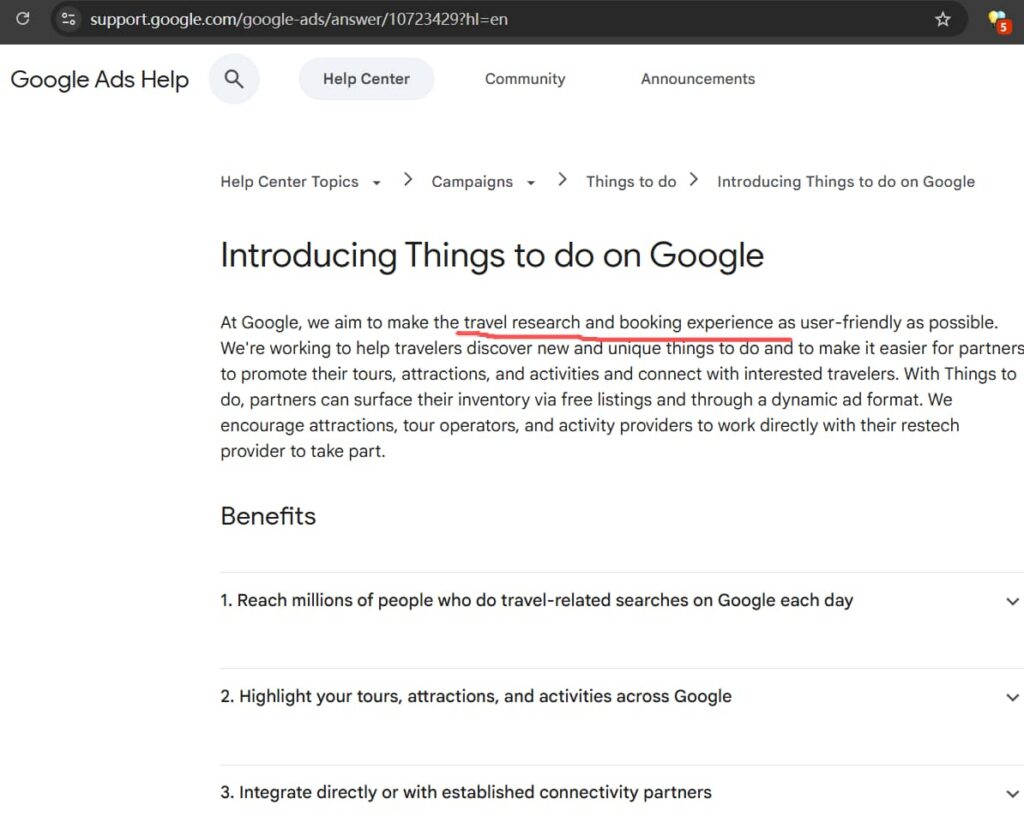
Task: Select the address bar URL
Action: coord(298,19)
